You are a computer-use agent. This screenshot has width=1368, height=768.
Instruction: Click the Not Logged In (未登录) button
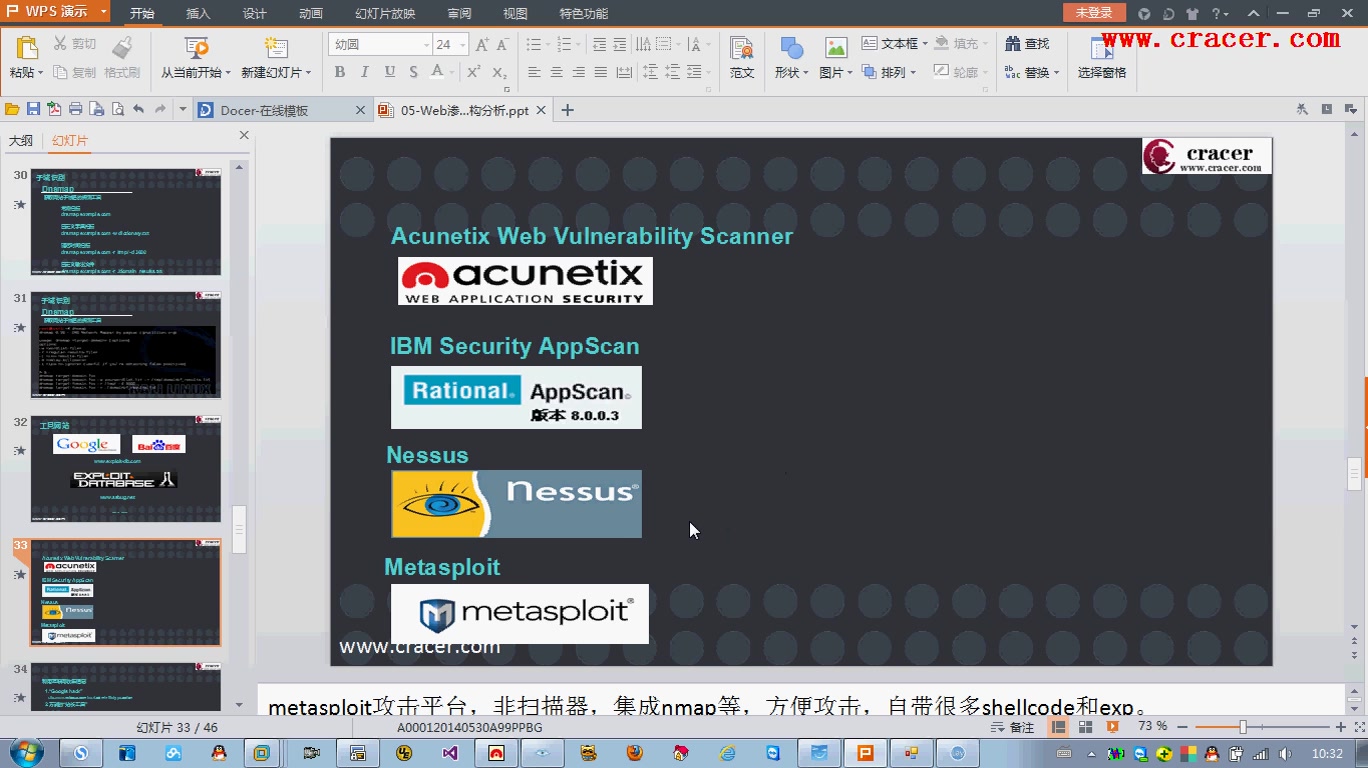tap(1094, 12)
